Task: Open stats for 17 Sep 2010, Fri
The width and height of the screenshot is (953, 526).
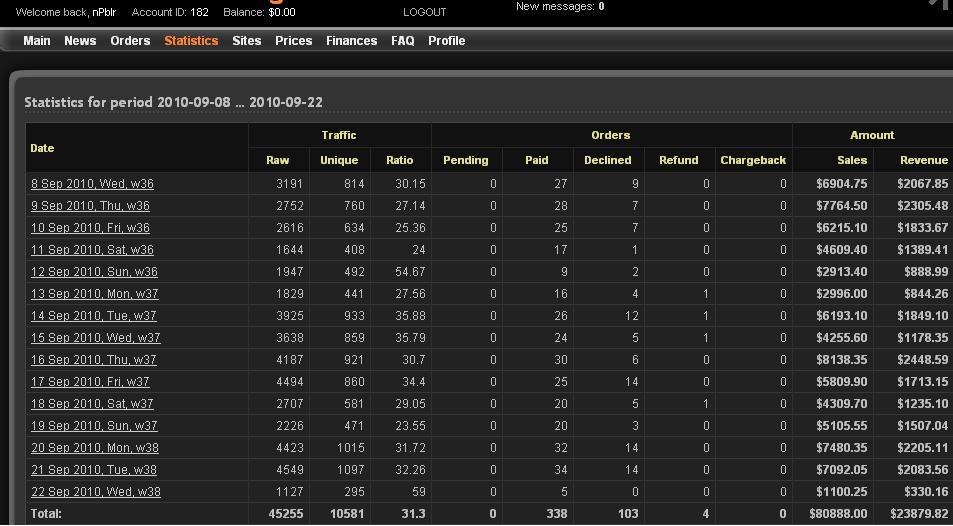Action: pos(90,381)
